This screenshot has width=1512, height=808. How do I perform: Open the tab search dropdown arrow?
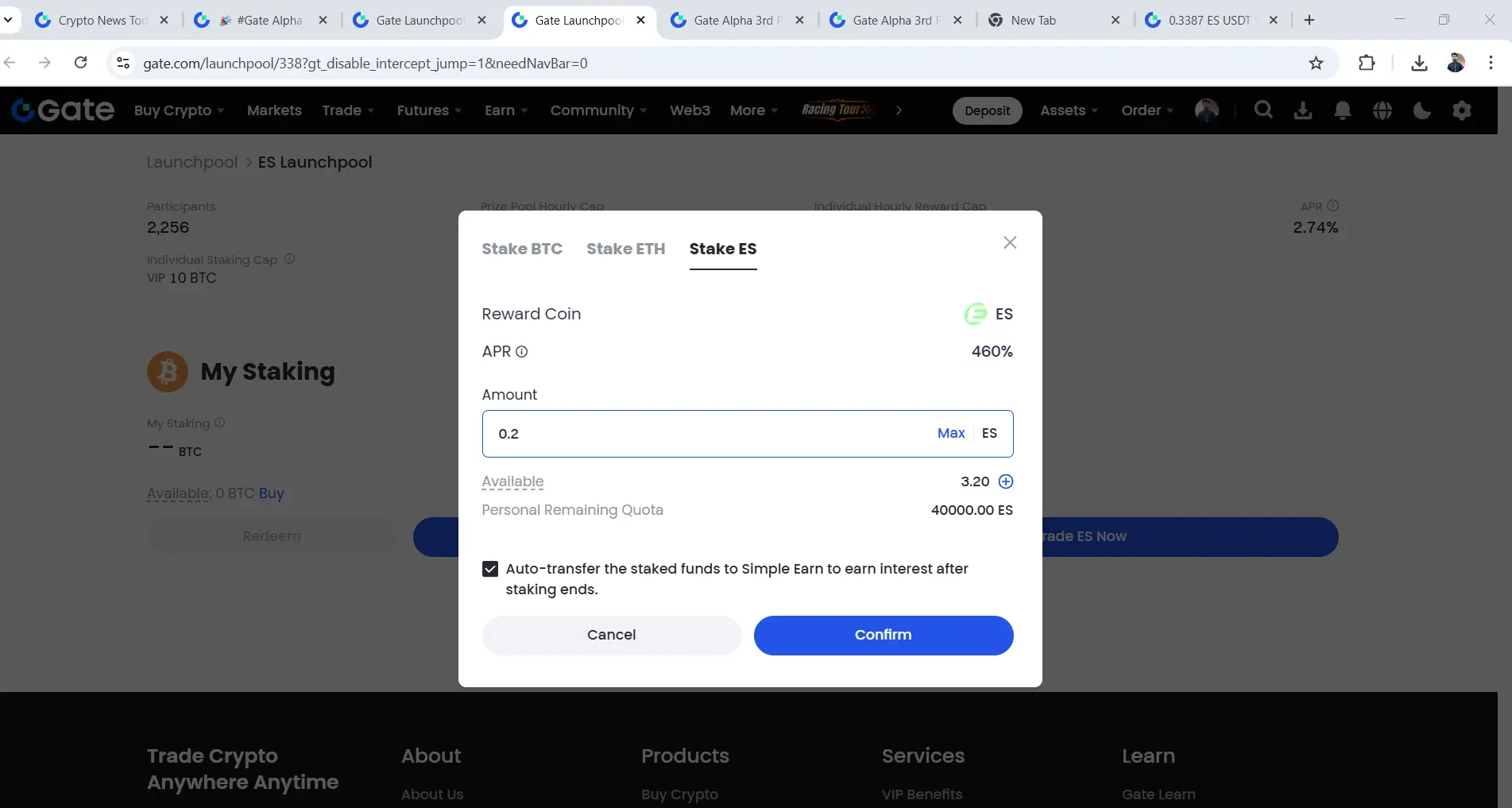point(8,21)
